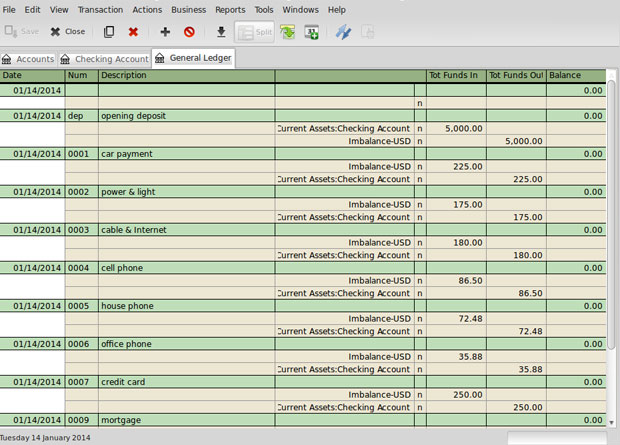The image size is (620, 445).
Task: Open the Business menu
Action: click(x=189, y=9)
